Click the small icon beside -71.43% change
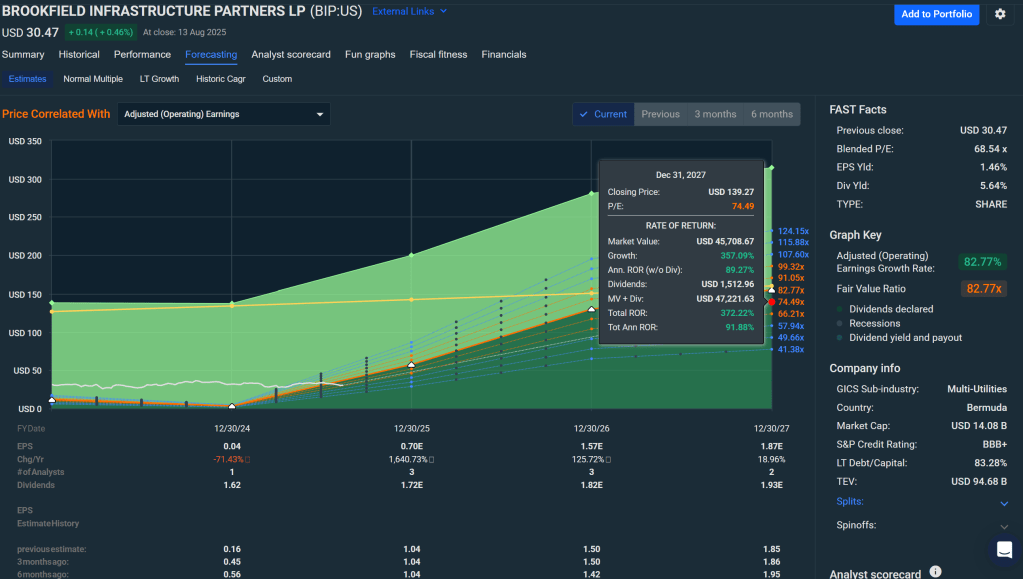Screen dimensions: 1023x579 [247, 459]
